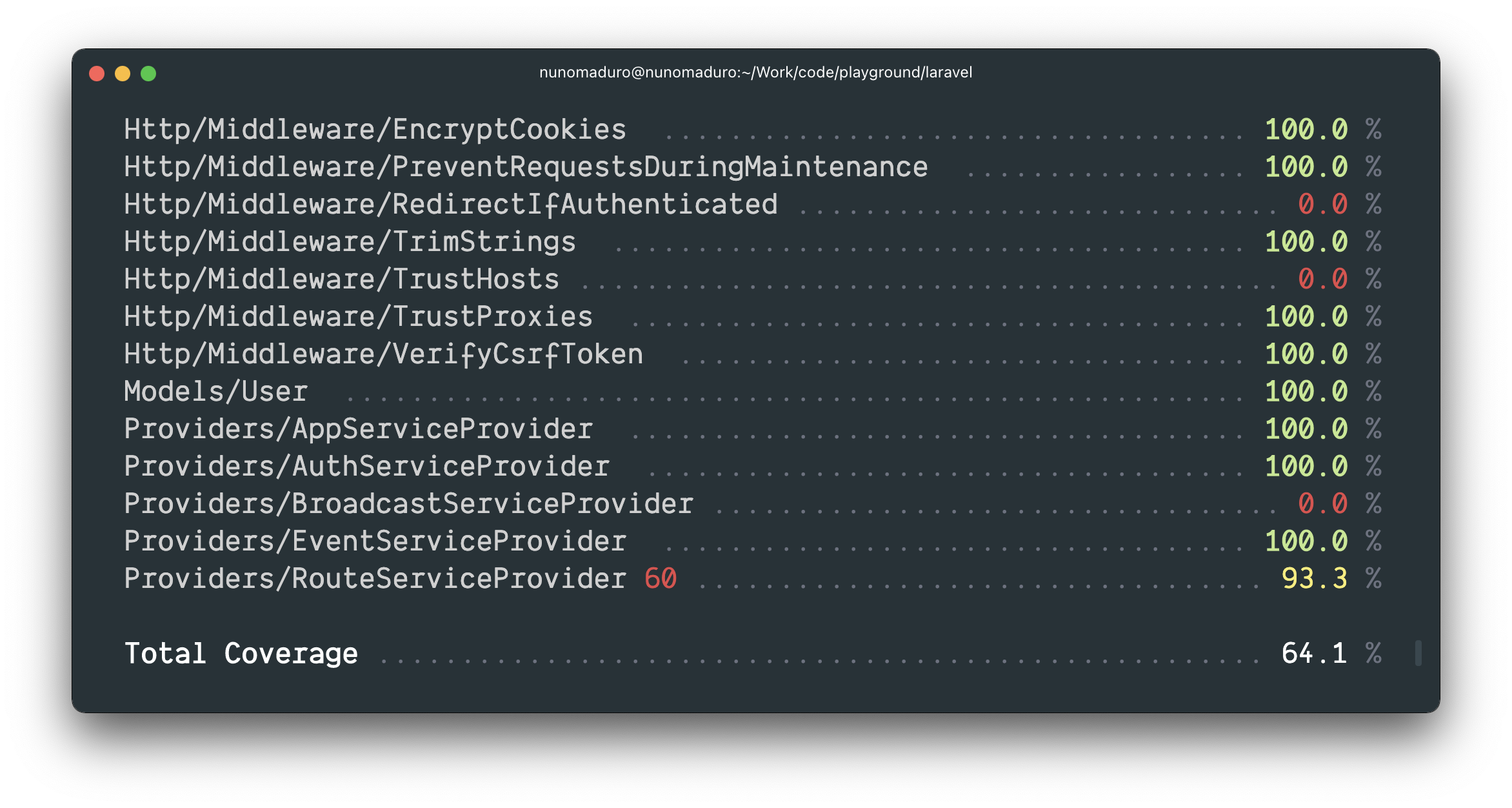Click the green maximize window button

coord(148,74)
